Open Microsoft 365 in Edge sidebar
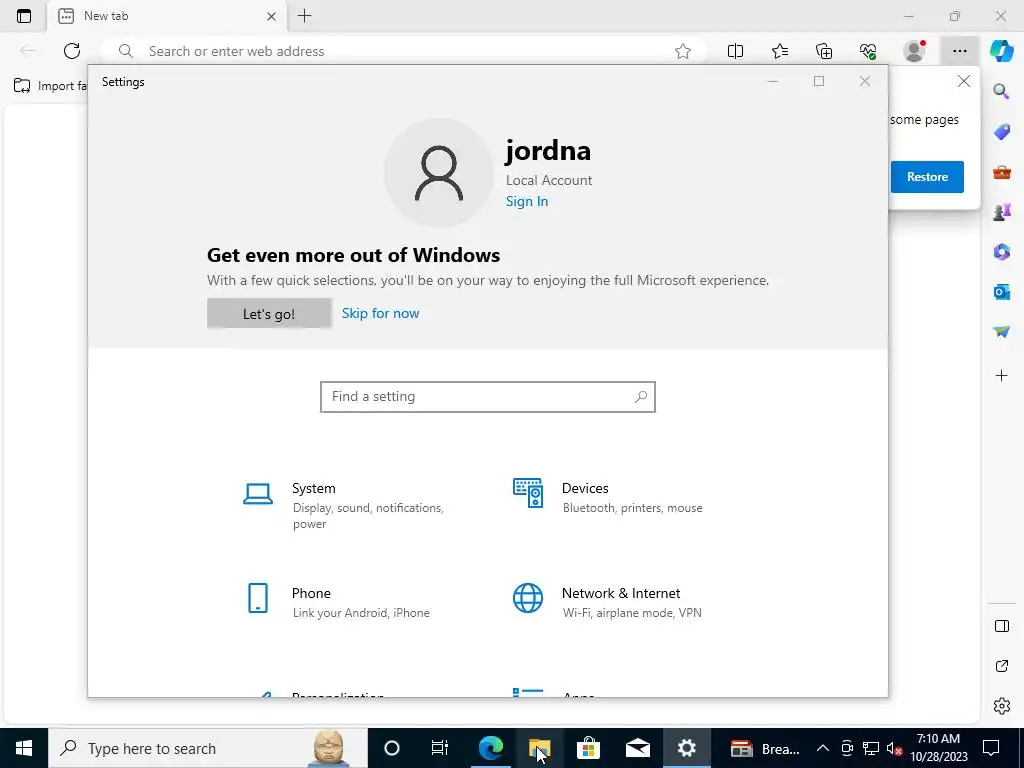 (1001, 252)
